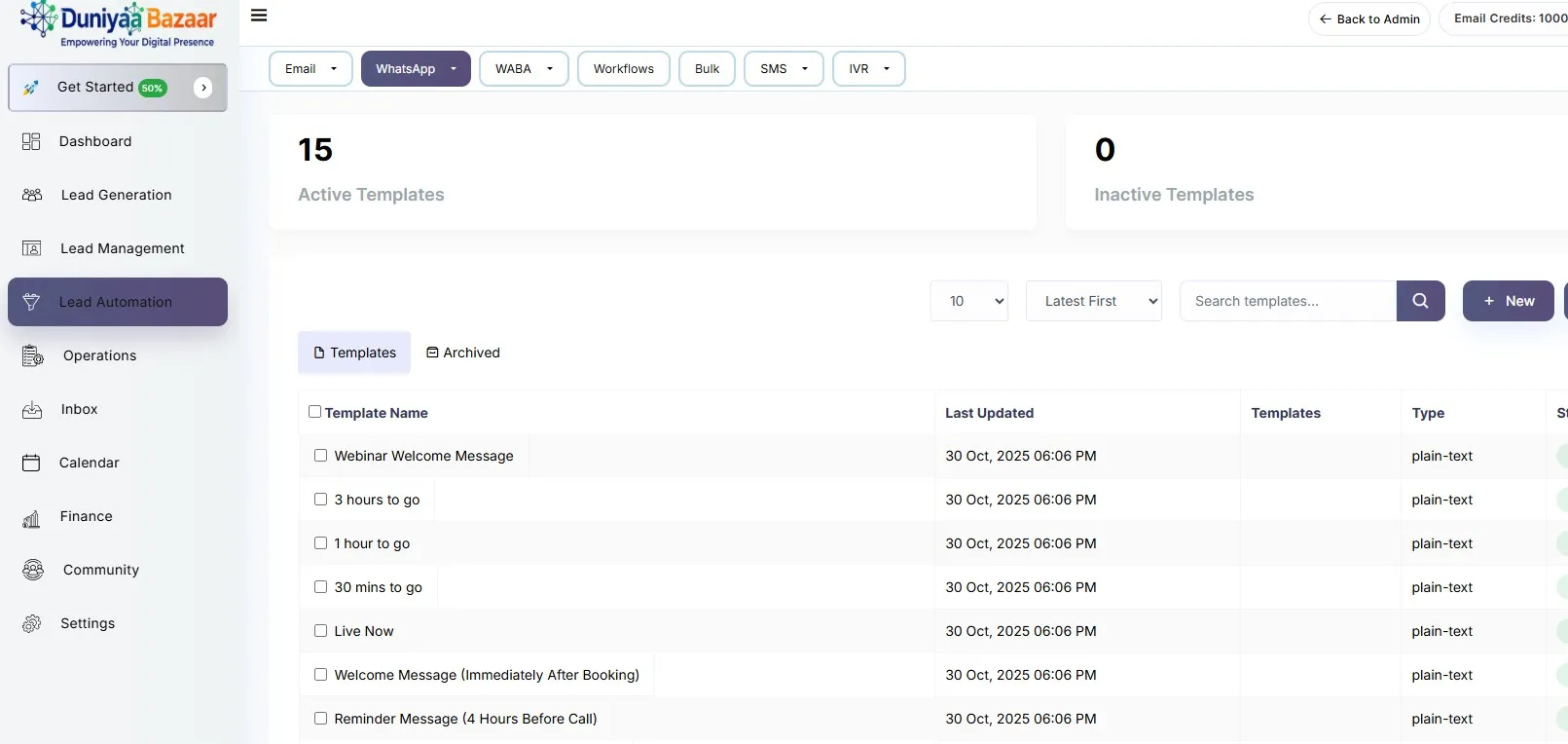
Task: Select the Workflows tab
Action: click(x=623, y=69)
